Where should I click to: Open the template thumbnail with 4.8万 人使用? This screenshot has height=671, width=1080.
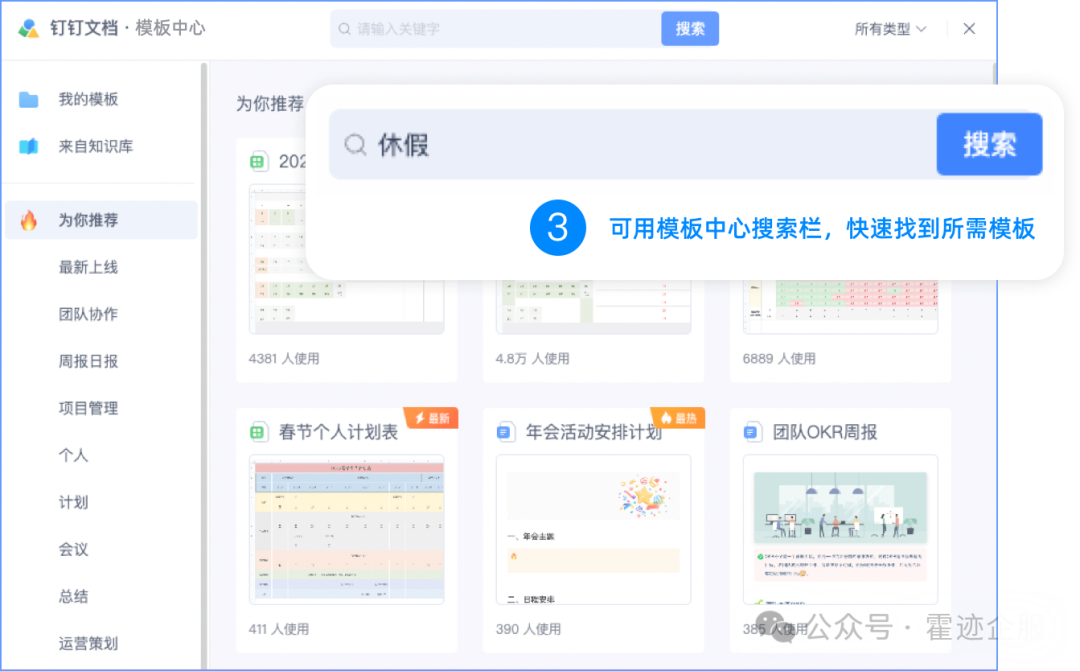click(593, 307)
